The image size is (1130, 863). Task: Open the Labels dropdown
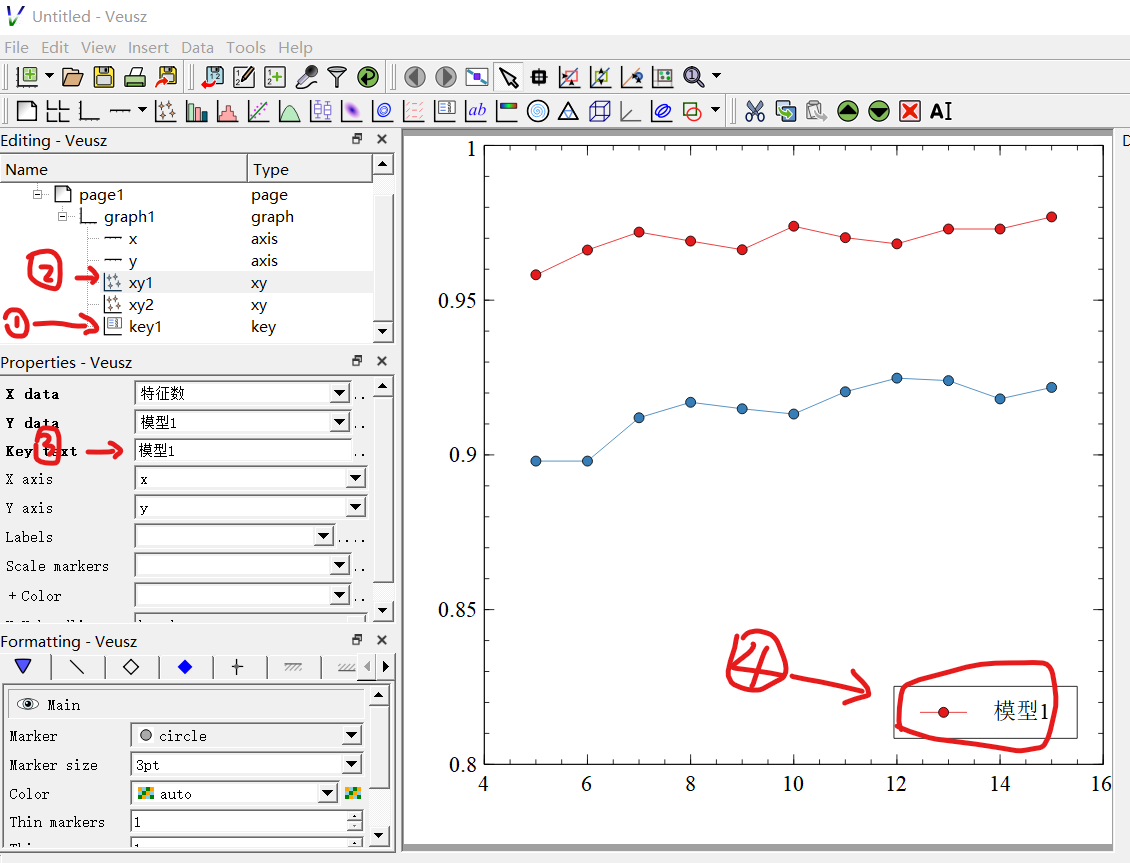click(x=324, y=536)
